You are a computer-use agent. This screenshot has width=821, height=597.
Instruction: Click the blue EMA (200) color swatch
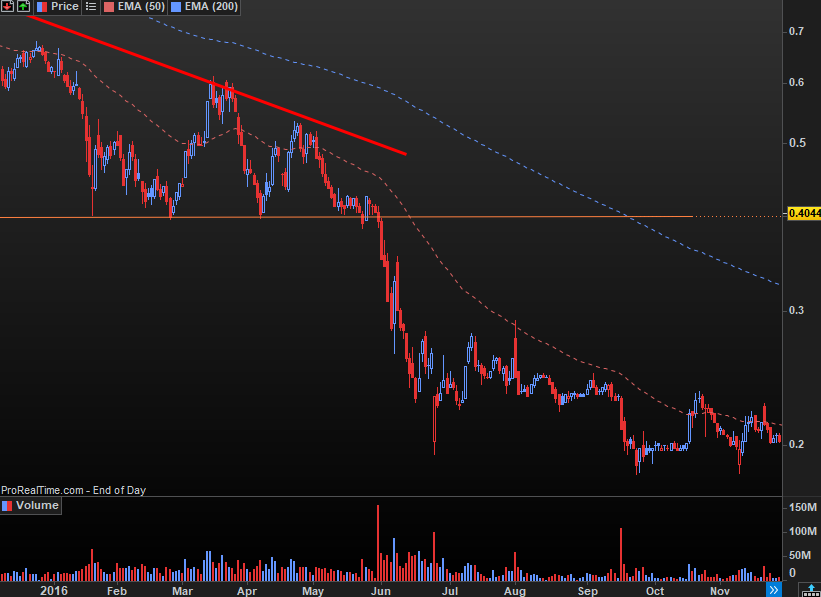click(177, 7)
